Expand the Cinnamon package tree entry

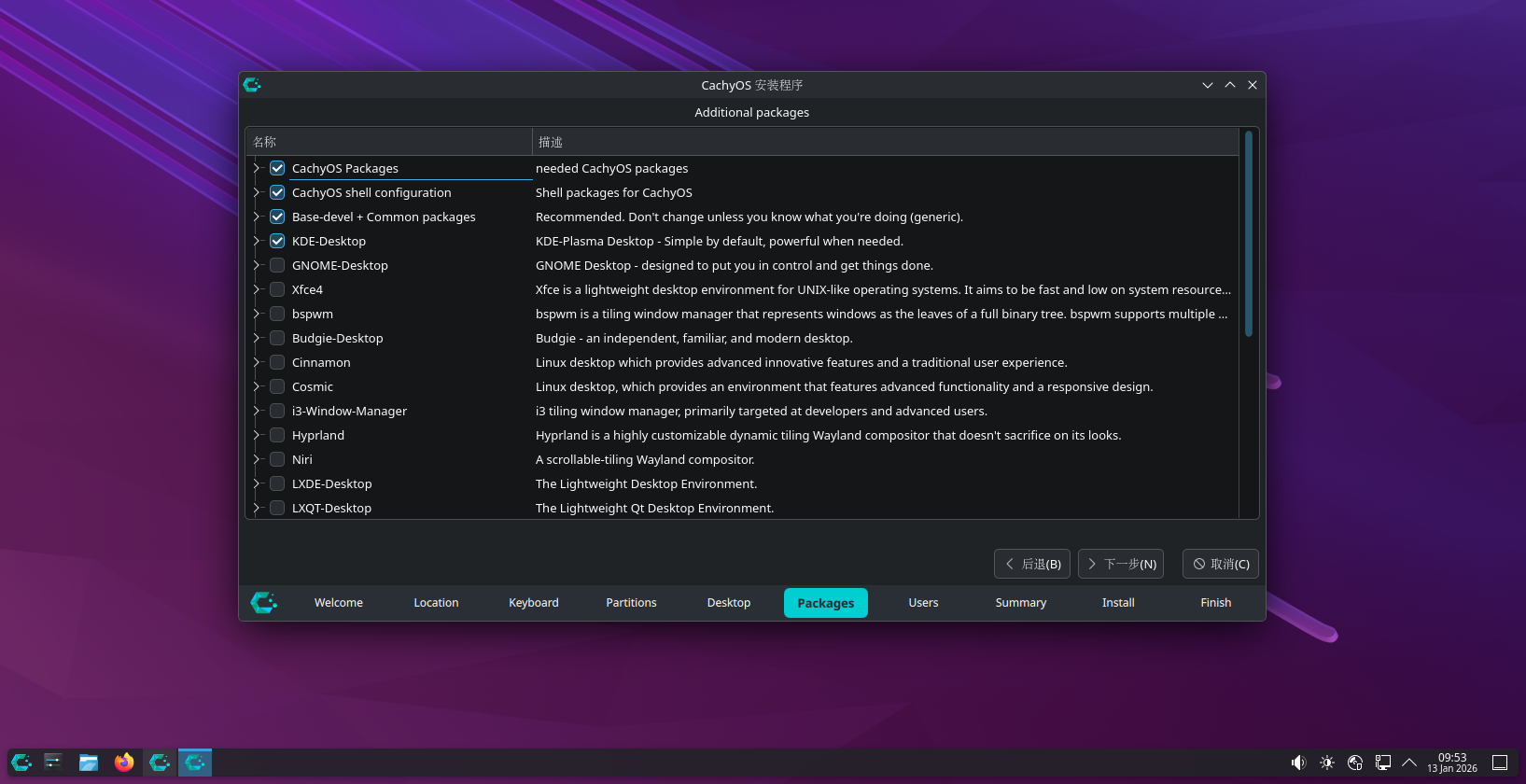coord(257,362)
